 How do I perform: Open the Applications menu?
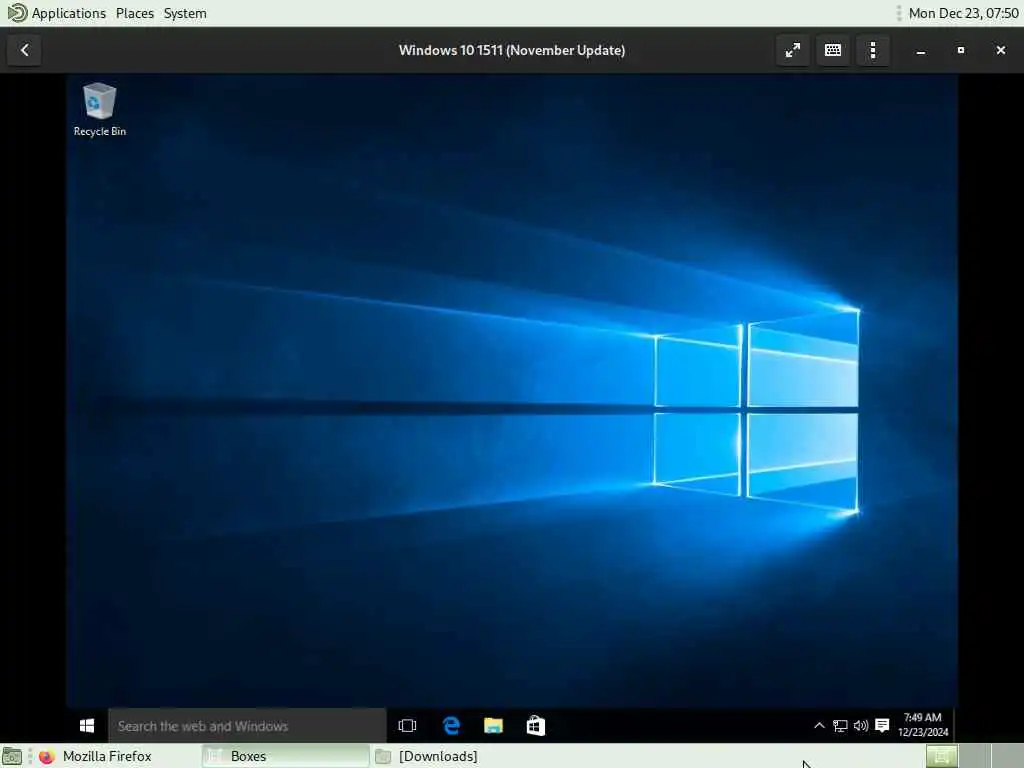pos(57,13)
